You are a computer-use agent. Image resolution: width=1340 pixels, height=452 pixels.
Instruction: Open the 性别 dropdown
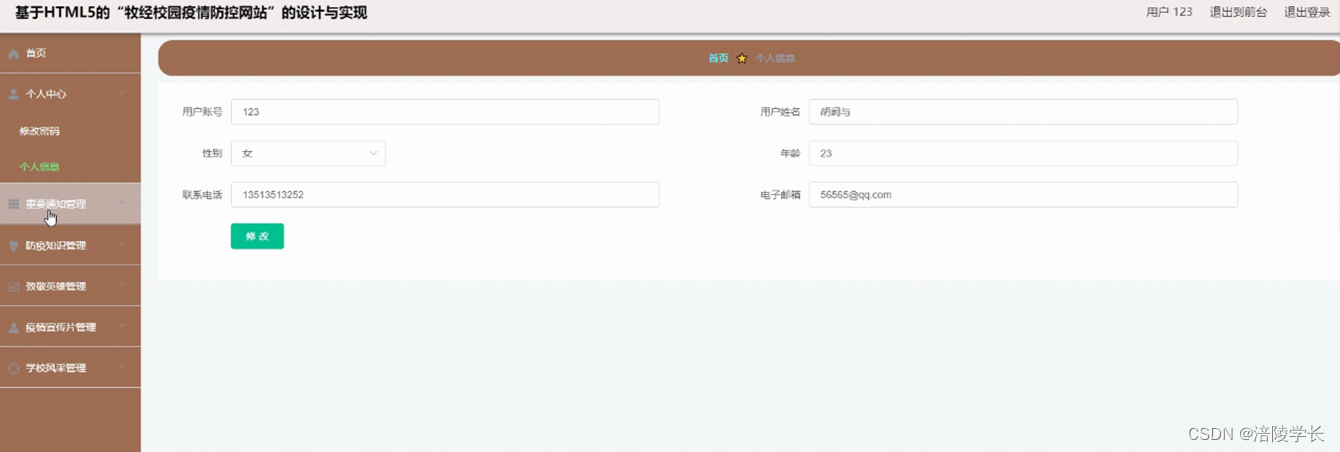tap(308, 153)
